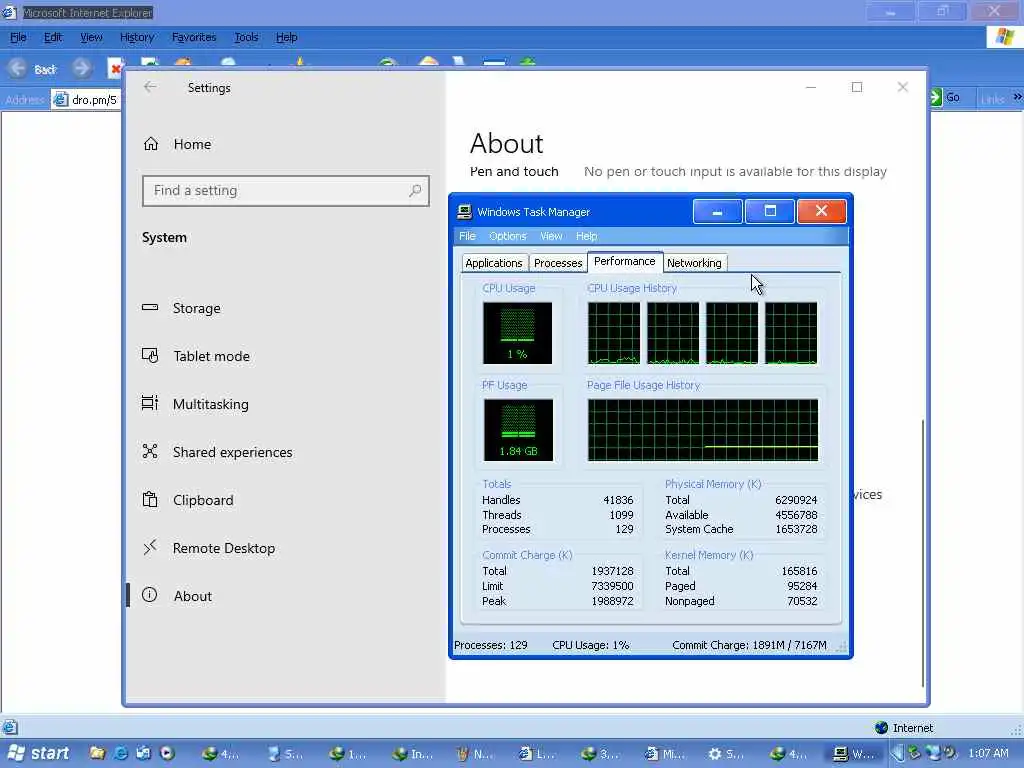Launch Internet Explorer from Quick Launch
This screenshot has height=768, width=1024.
120,754
